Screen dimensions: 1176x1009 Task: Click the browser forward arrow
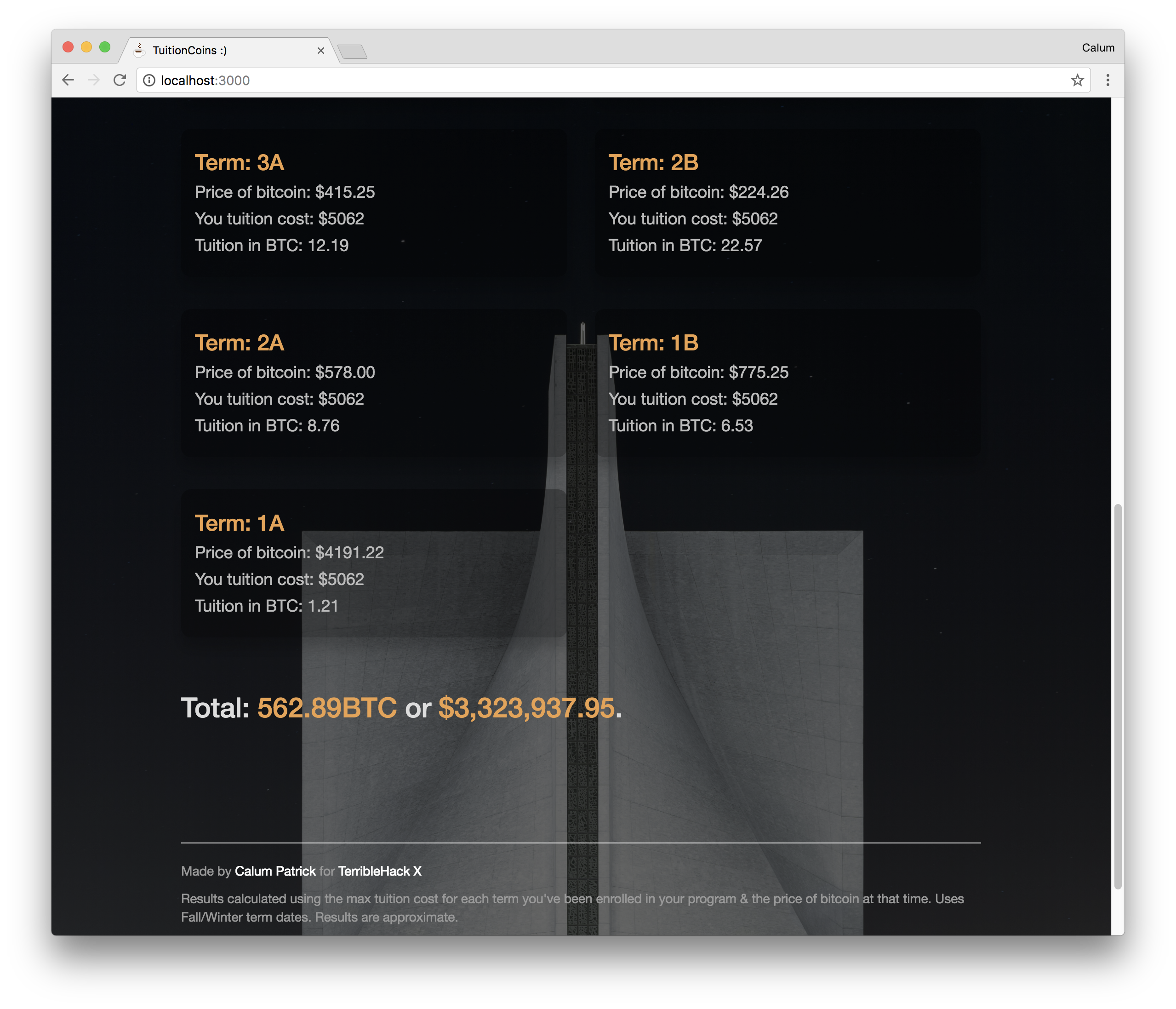click(94, 80)
